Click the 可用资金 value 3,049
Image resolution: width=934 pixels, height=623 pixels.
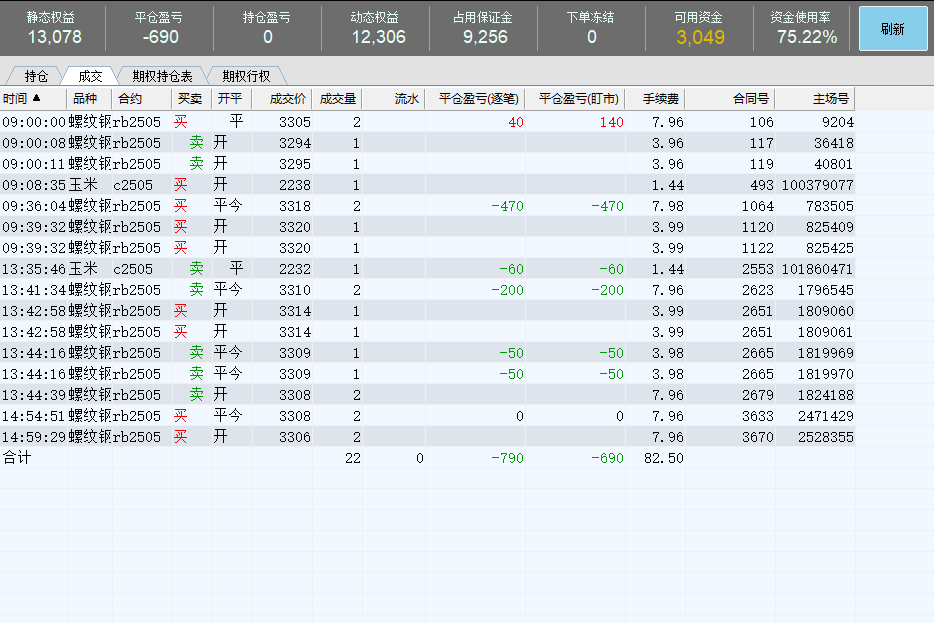point(700,38)
